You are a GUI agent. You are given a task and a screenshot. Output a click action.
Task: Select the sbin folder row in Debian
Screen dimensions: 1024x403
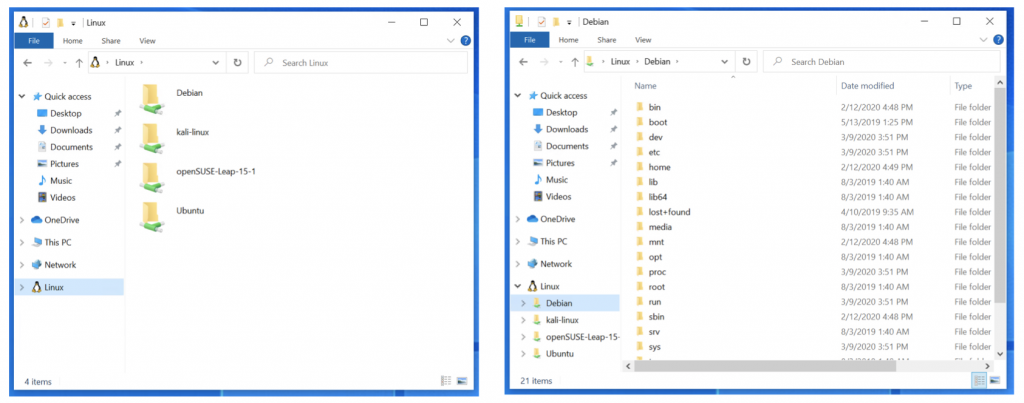[813, 317]
